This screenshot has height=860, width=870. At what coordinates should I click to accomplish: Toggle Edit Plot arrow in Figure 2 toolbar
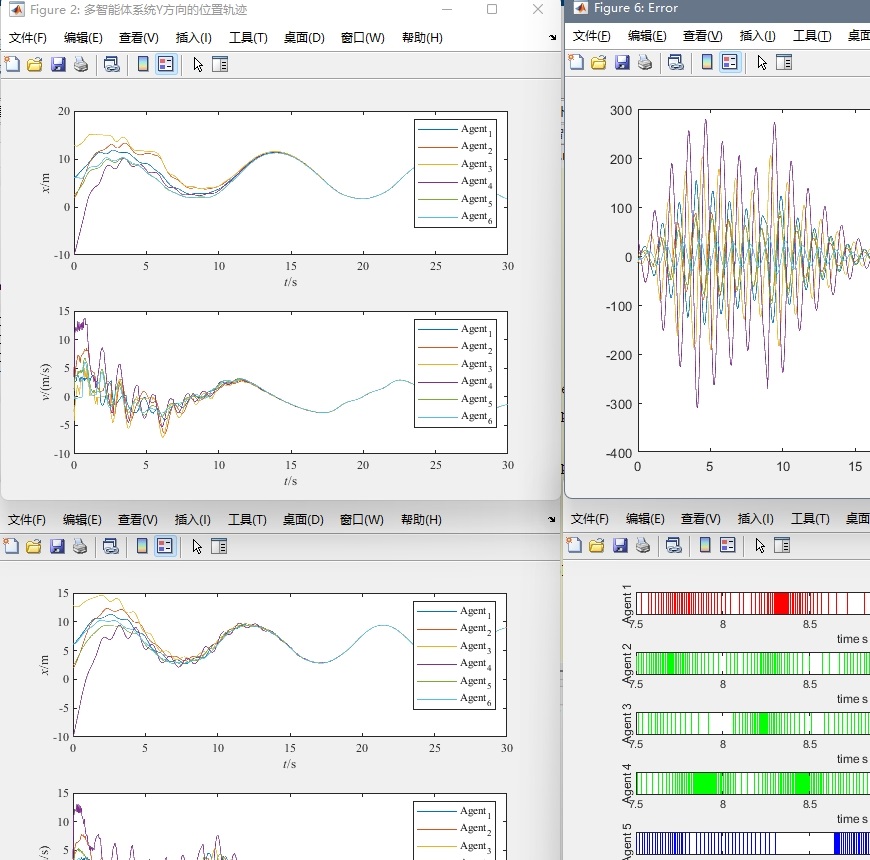pos(198,64)
